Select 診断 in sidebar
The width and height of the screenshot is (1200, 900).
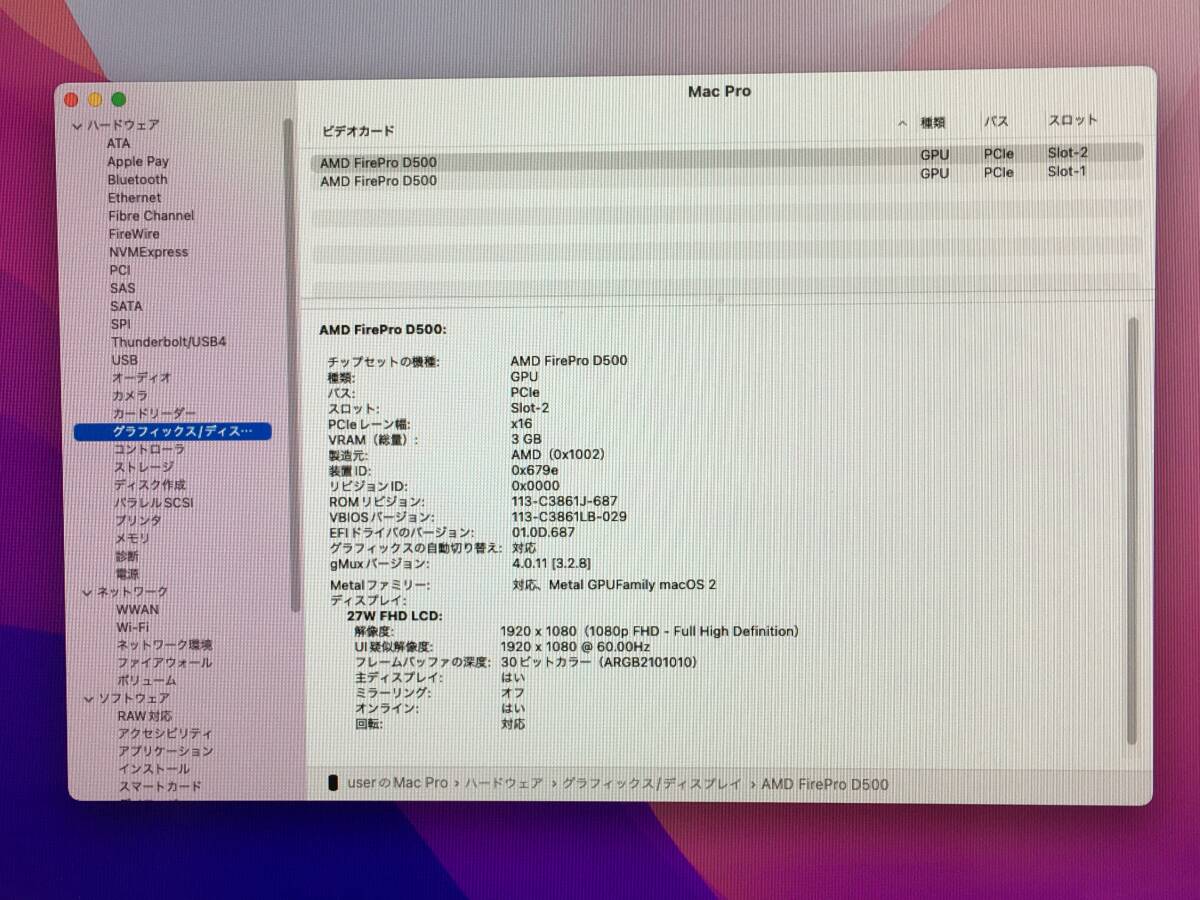tap(127, 556)
